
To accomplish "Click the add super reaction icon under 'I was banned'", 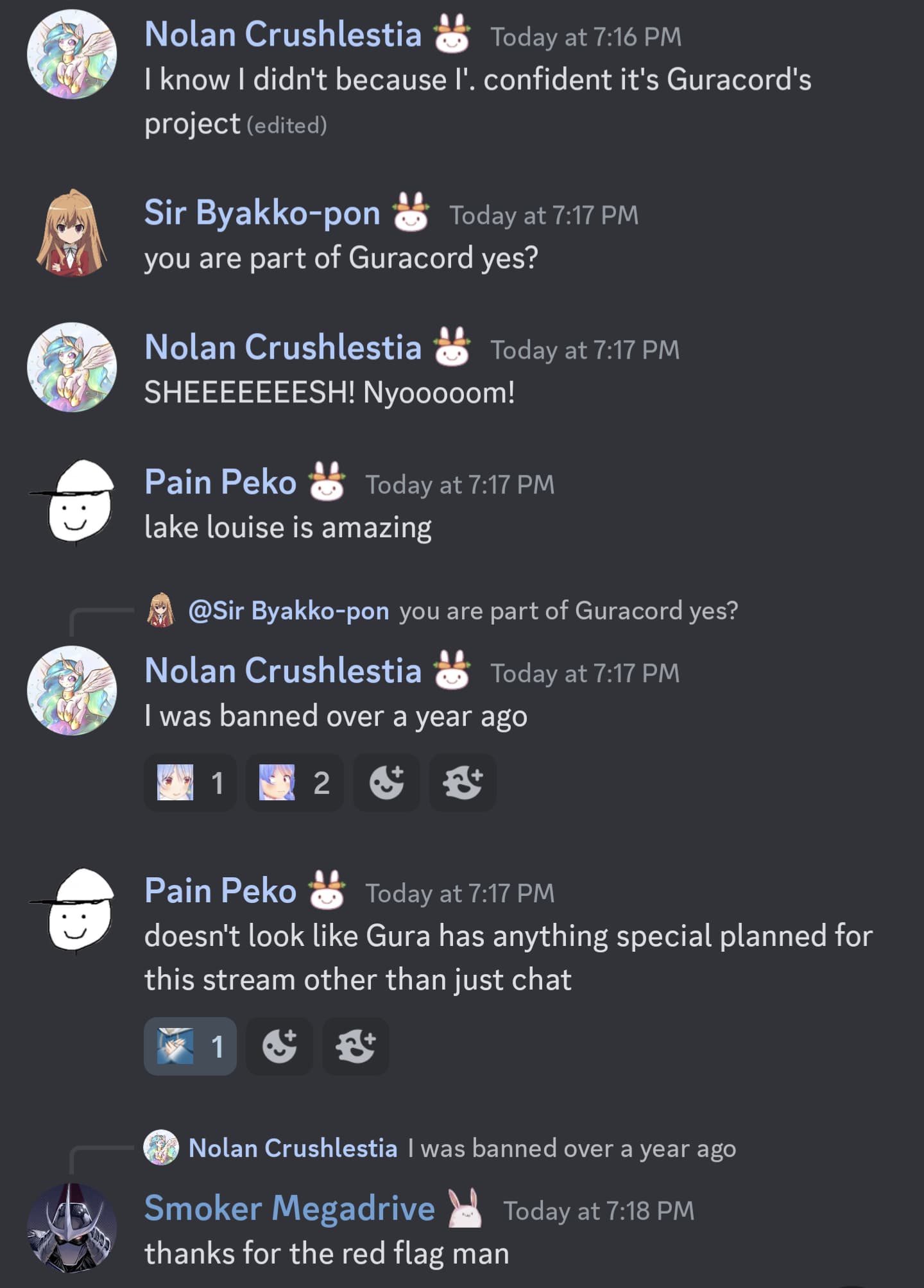I will [462, 782].
